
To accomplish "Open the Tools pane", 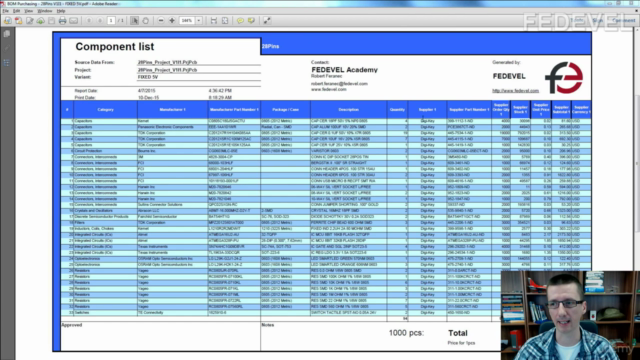I will tap(577, 20).
